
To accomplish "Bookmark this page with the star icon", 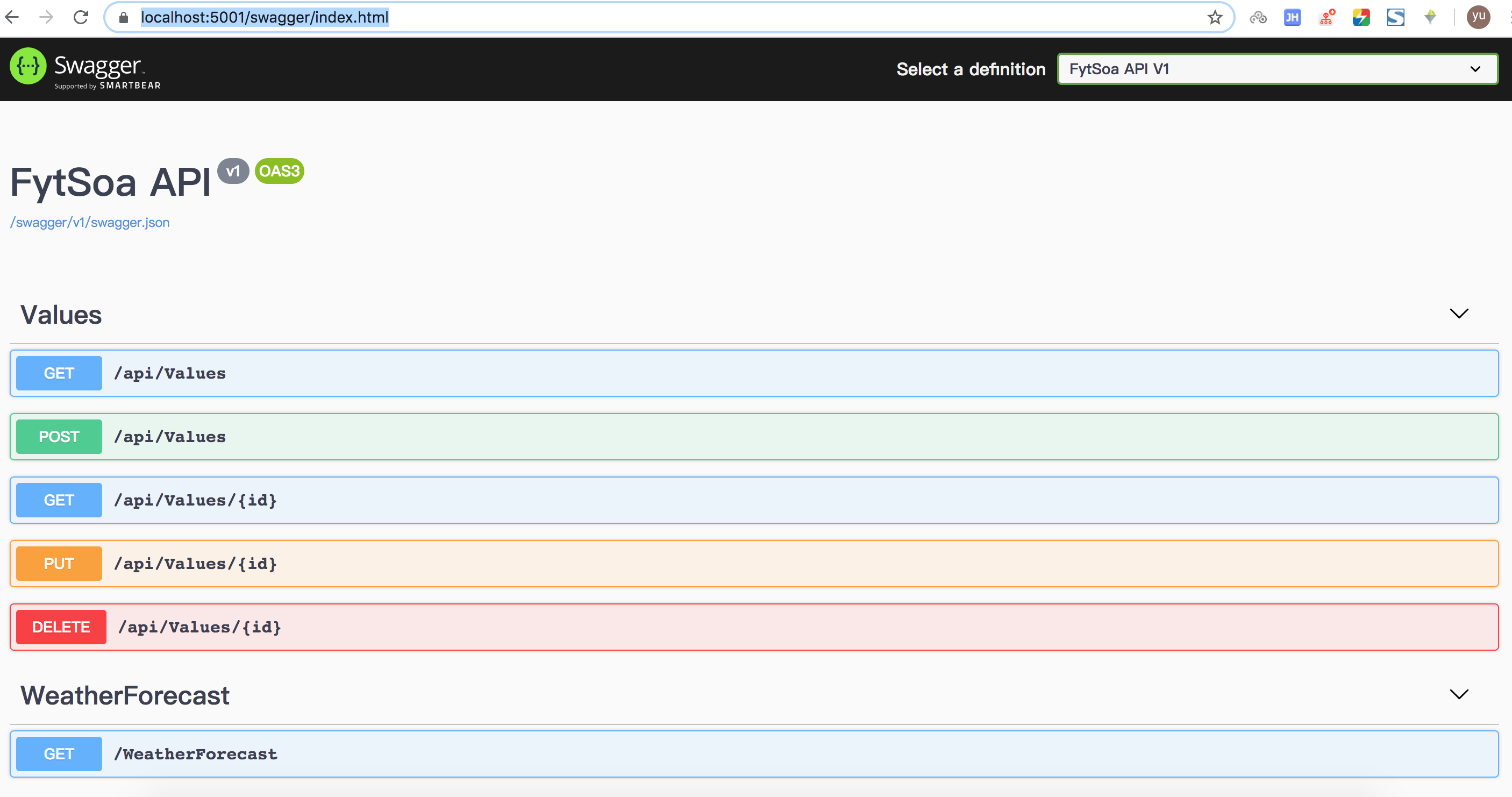I will (x=1215, y=18).
